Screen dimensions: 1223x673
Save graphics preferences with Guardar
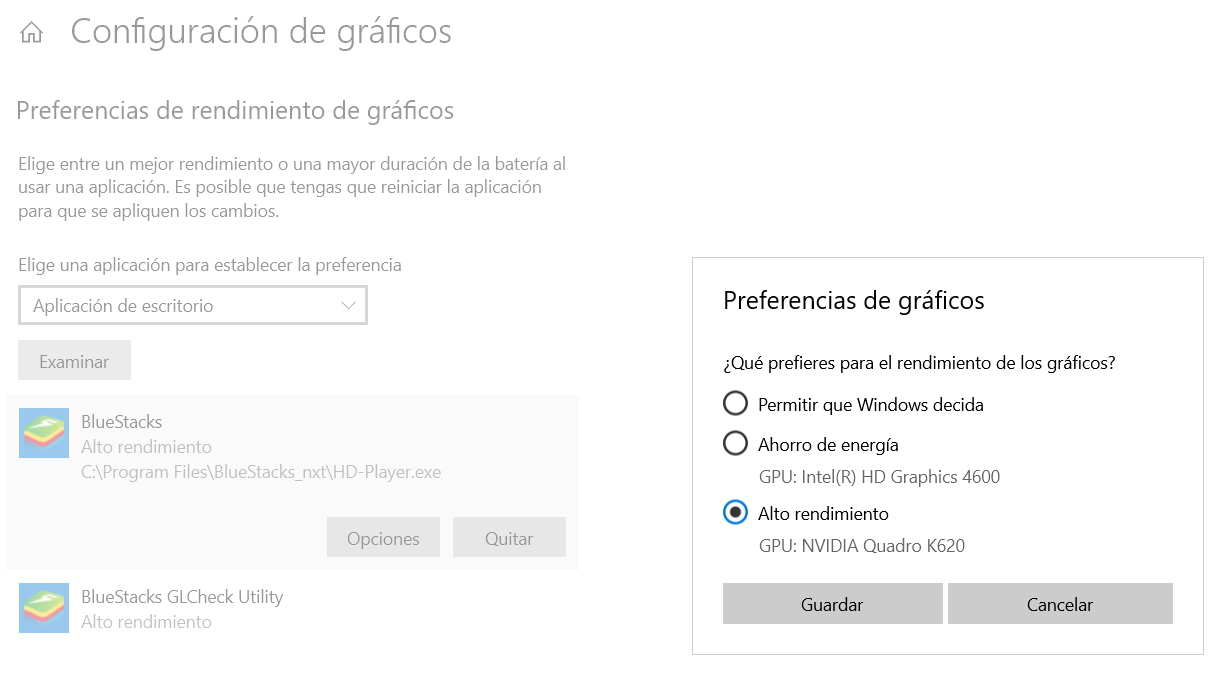pyautogui.click(x=832, y=603)
